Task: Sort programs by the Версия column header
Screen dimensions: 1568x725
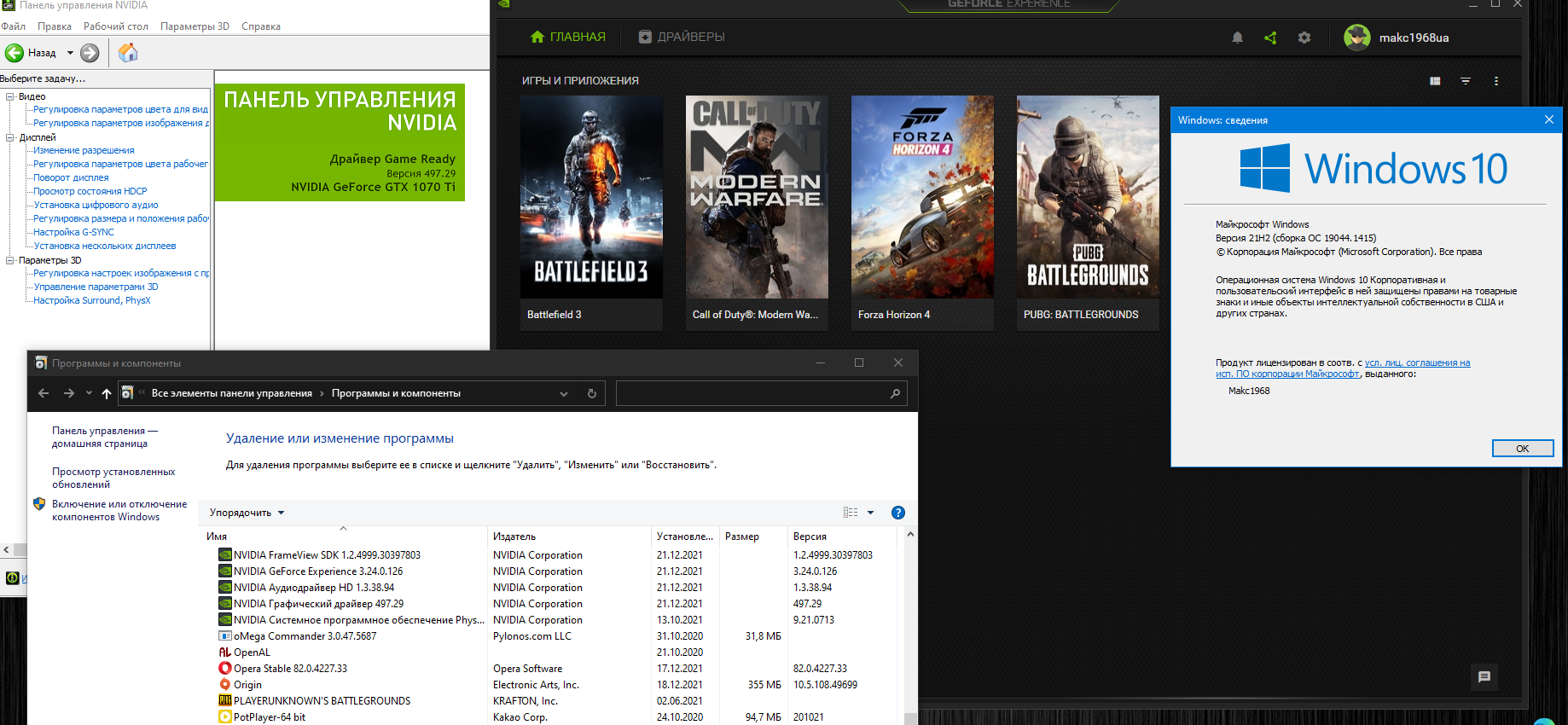Action: (843, 536)
